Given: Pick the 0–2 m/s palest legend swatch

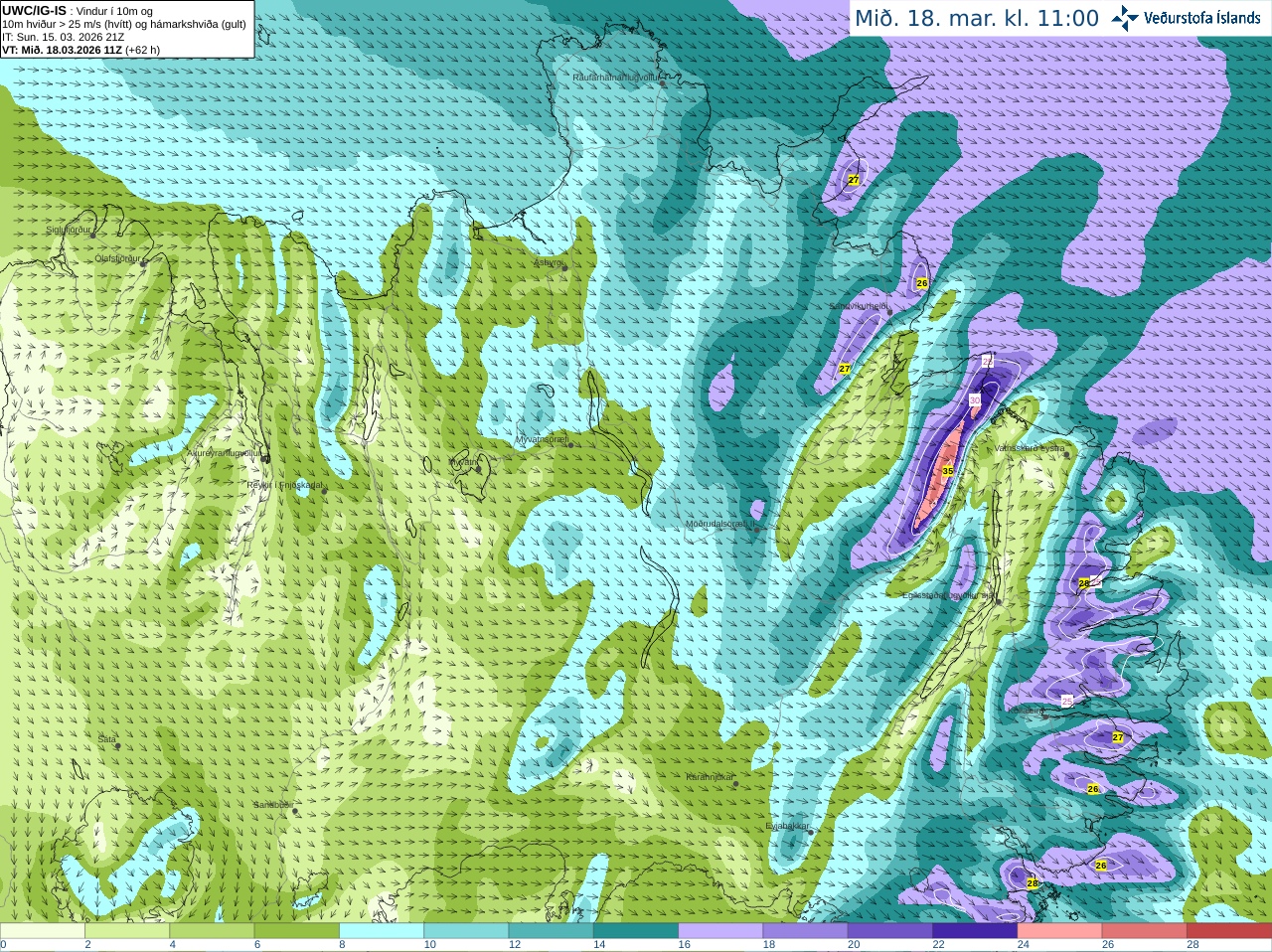Looking at the screenshot, I should click(x=43, y=931).
